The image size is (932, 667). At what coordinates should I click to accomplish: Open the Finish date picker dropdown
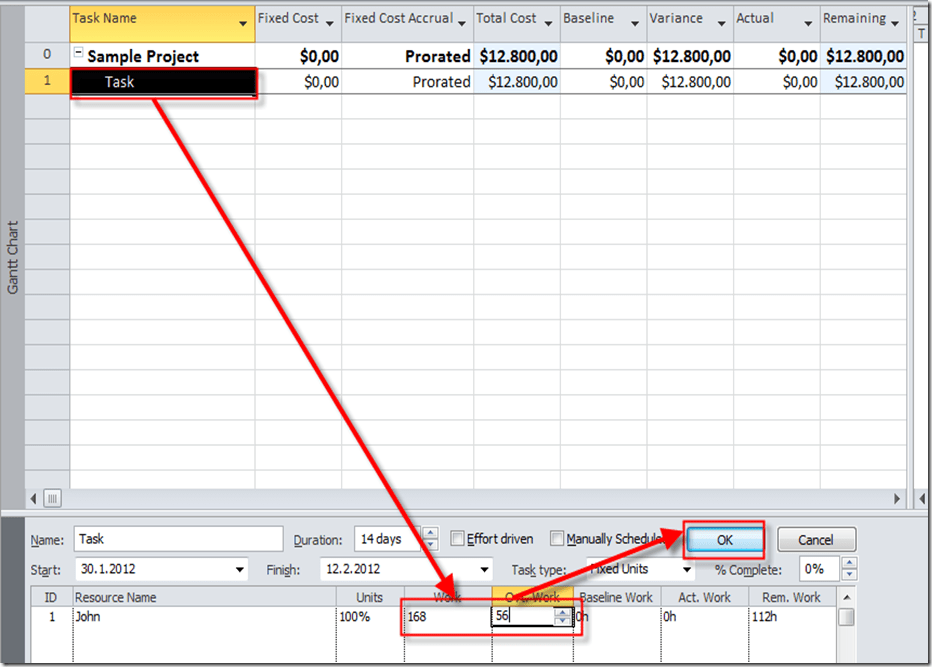point(485,570)
